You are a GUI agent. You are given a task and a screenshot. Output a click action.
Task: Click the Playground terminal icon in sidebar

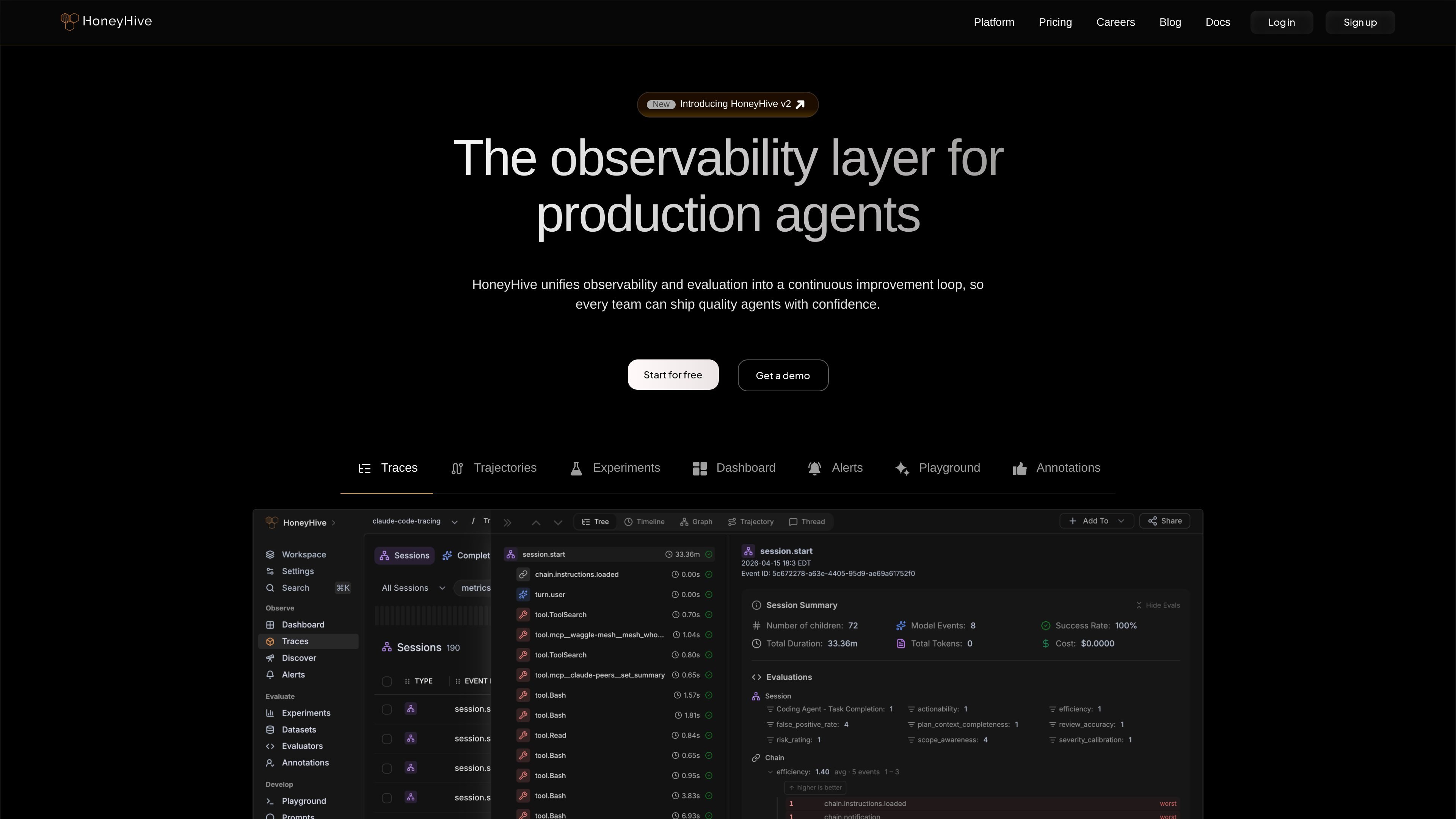tap(270, 802)
